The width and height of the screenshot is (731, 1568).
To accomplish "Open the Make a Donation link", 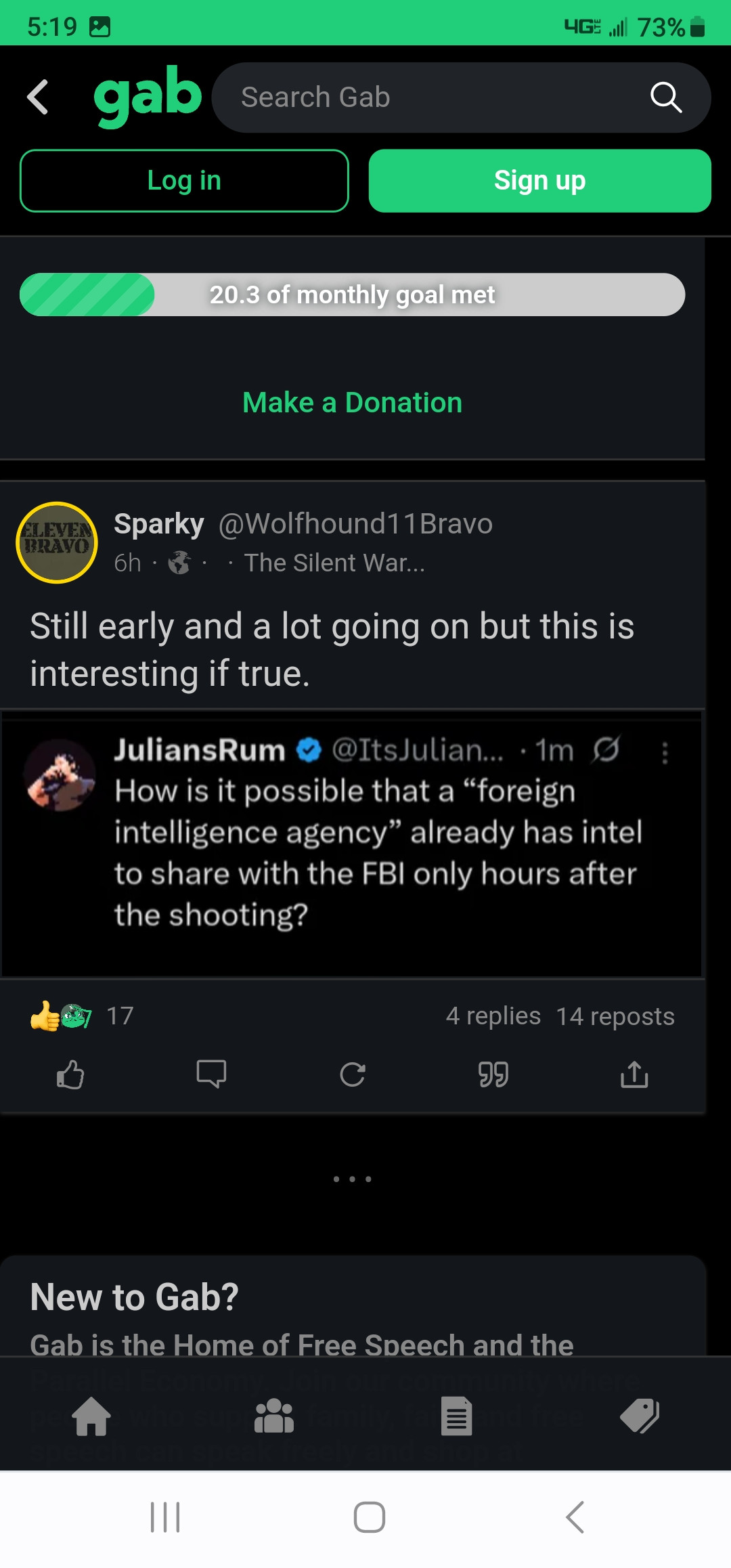I will click(x=352, y=403).
